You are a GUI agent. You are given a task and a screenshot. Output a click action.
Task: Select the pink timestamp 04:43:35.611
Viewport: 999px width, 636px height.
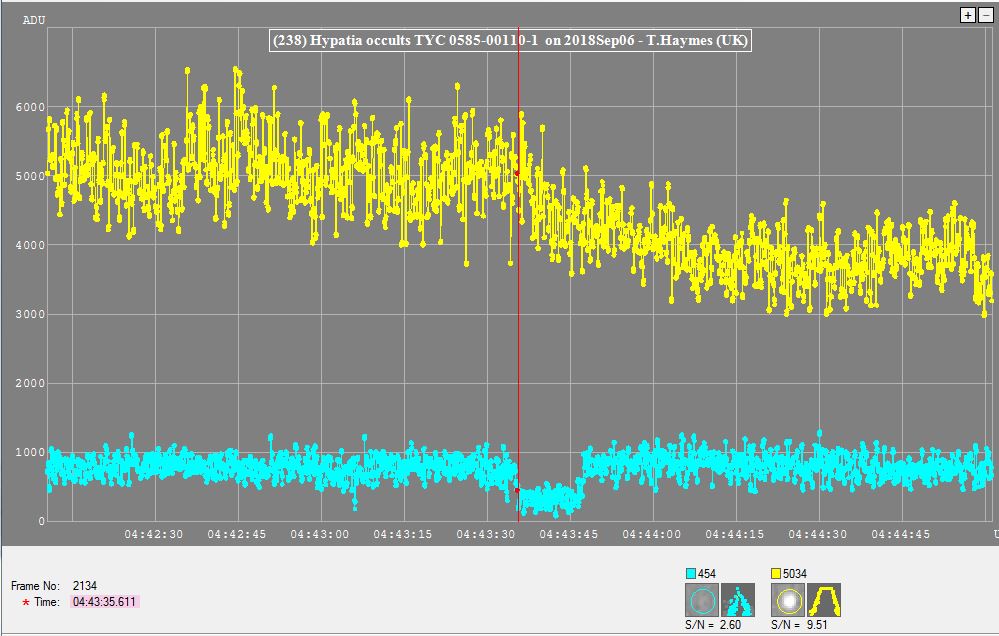[105, 603]
